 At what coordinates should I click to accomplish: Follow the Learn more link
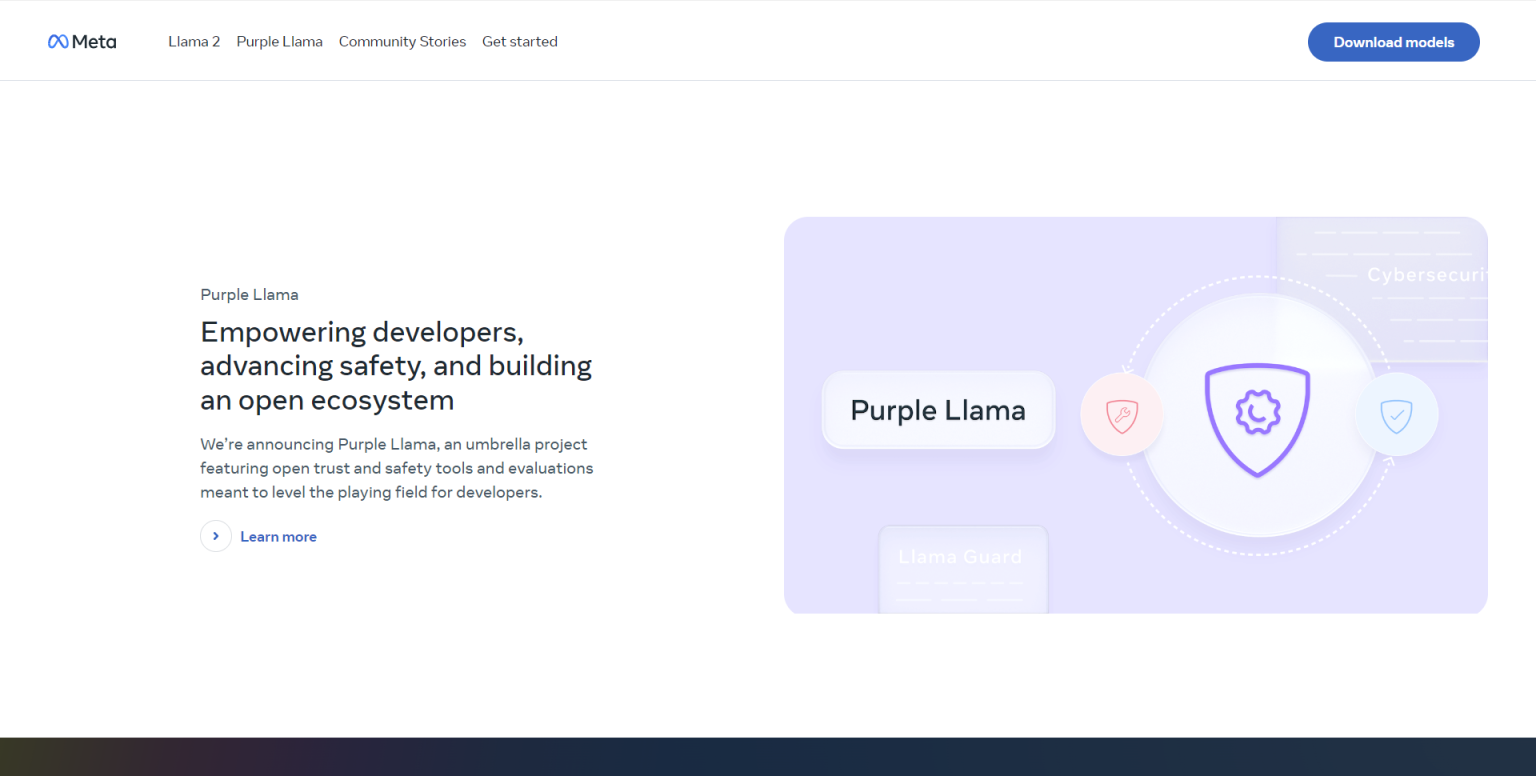click(x=278, y=537)
